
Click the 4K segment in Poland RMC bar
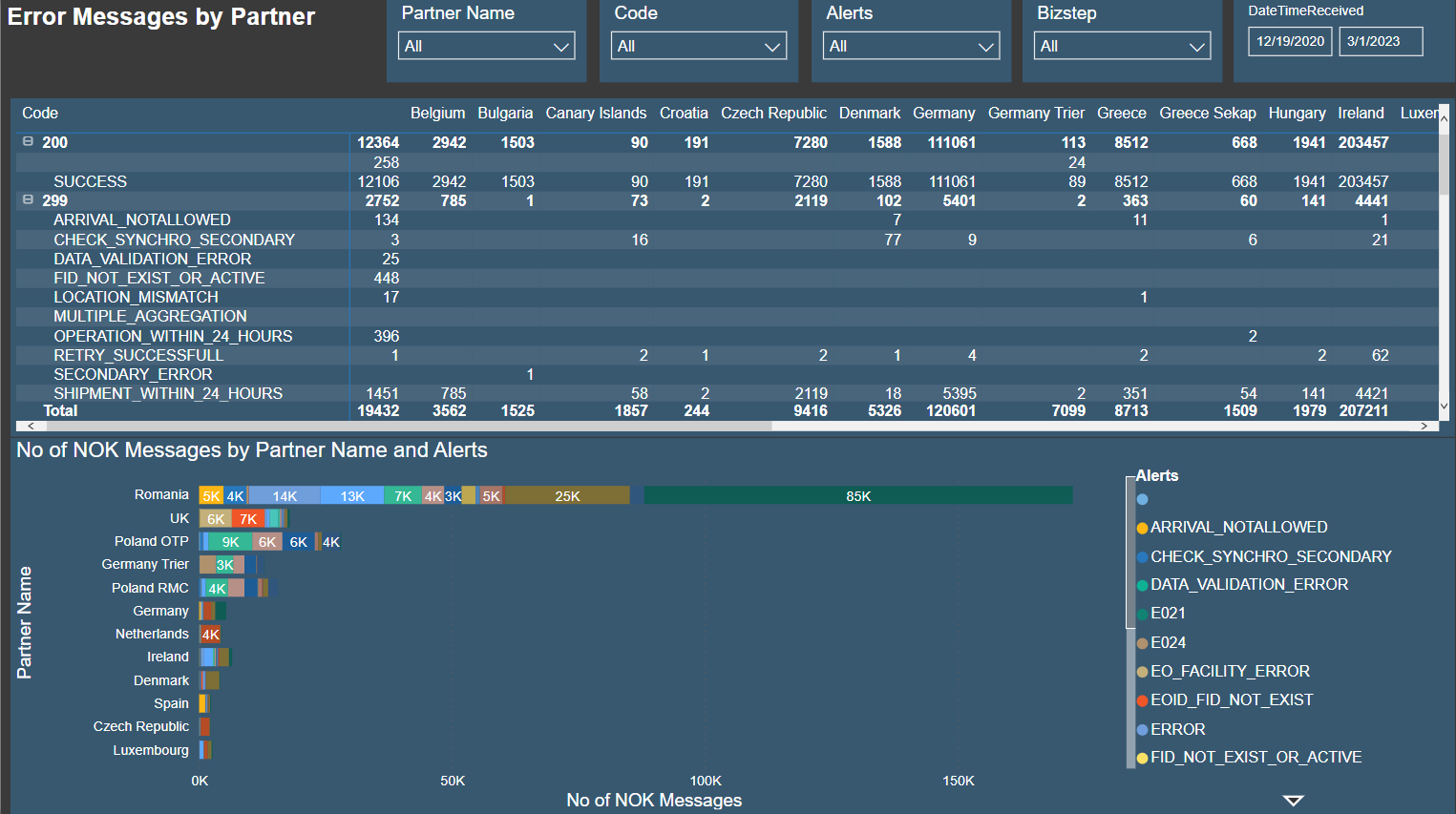tap(217, 588)
